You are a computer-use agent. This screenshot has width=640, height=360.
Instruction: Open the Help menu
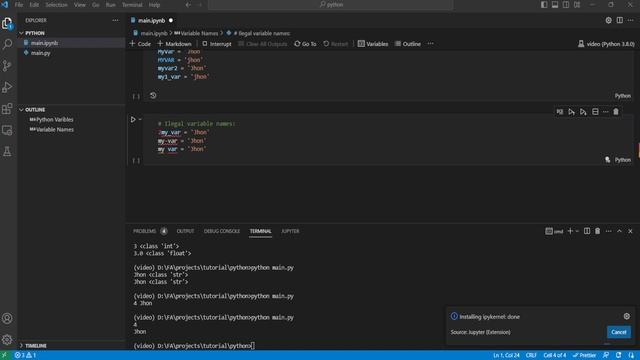point(154,5)
